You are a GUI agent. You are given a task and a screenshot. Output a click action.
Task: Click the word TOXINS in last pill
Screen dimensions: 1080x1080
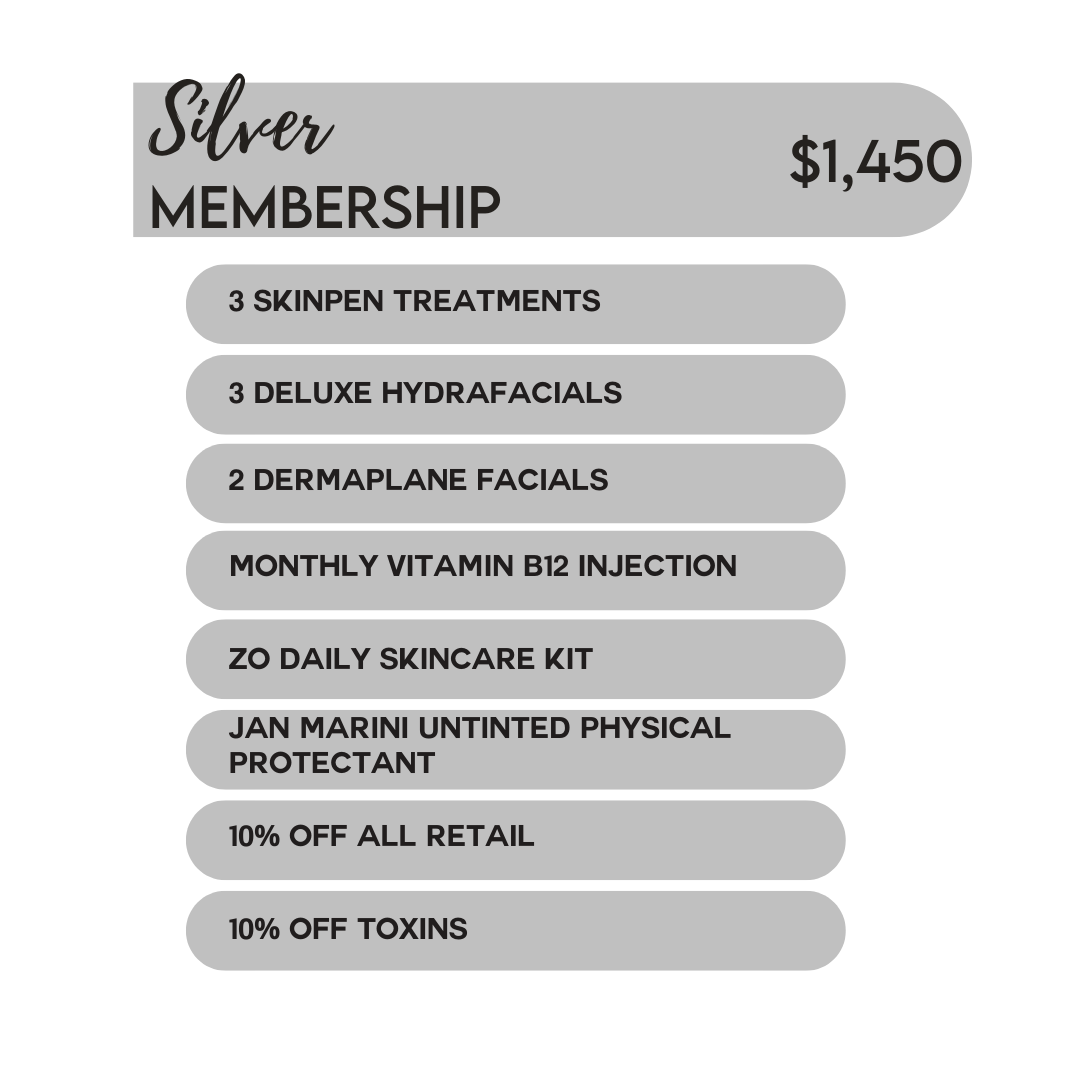pos(412,929)
